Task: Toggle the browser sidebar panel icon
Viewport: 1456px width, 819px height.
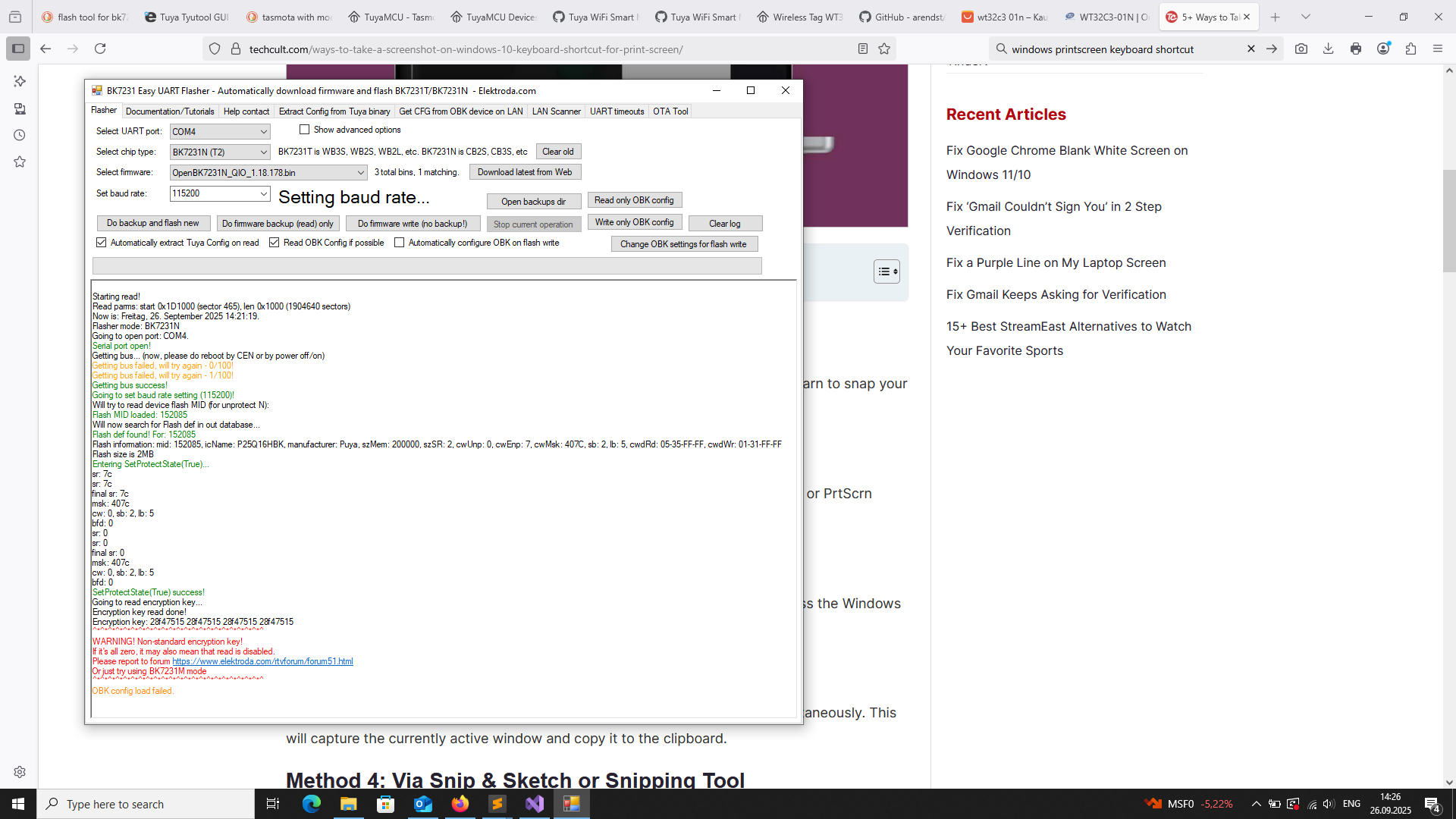Action: pyautogui.click(x=18, y=49)
